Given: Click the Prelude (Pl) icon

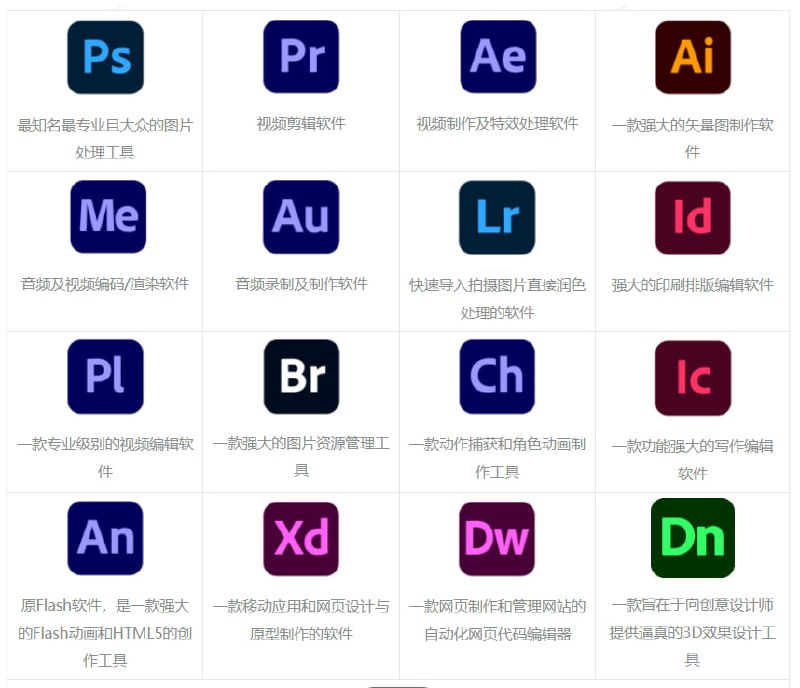Looking at the screenshot, I should [x=105, y=377].
